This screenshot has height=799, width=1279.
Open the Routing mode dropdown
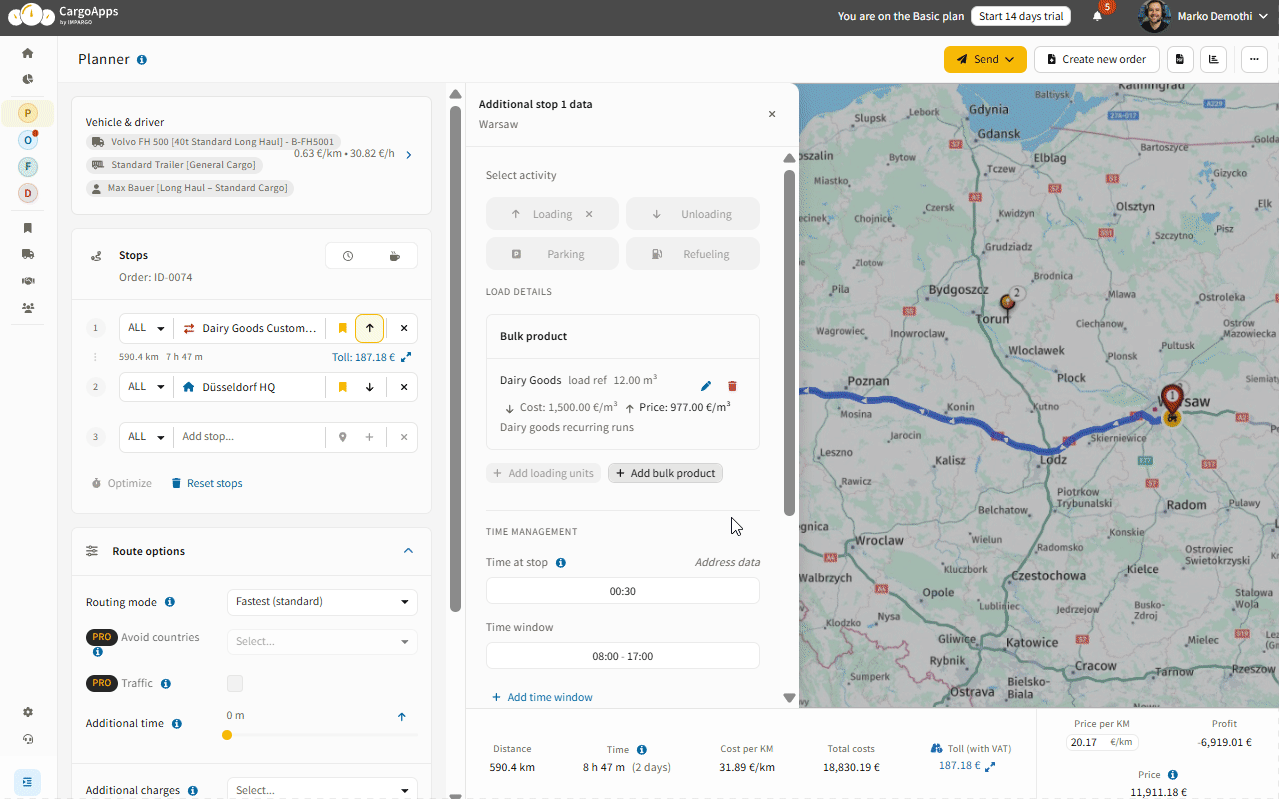322,602
